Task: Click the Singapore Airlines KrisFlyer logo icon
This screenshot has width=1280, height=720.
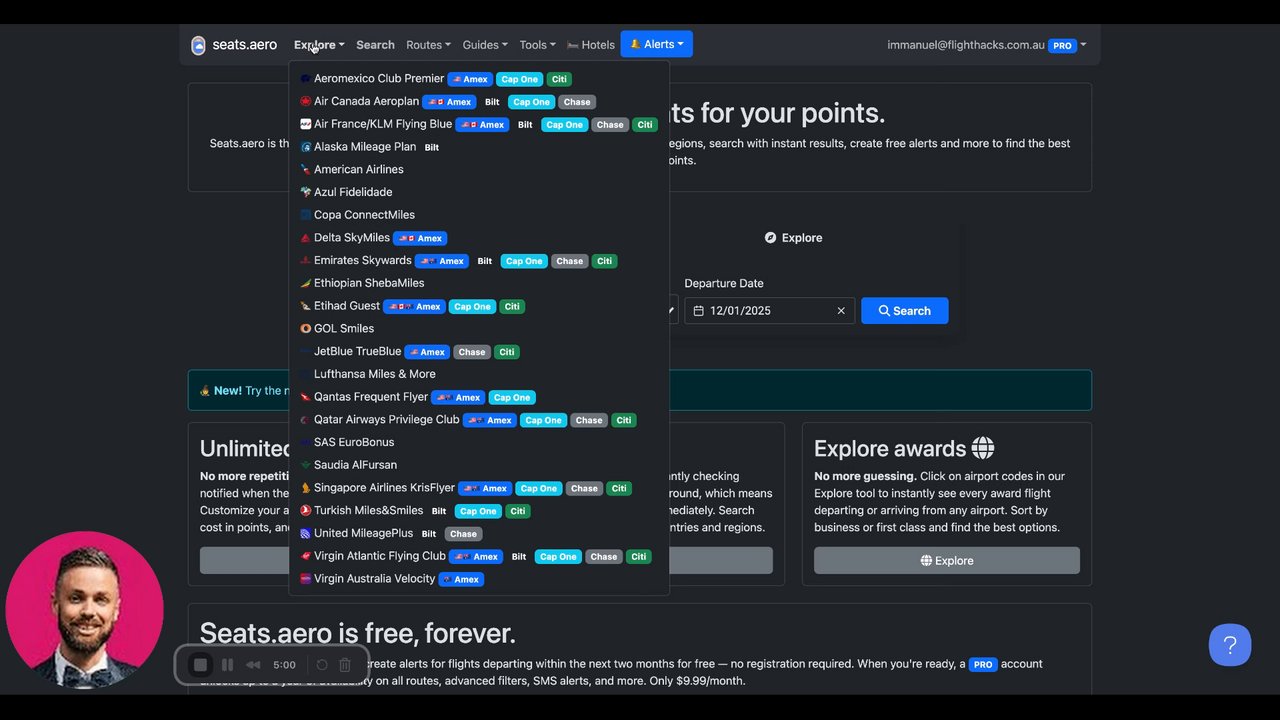Action: pos(306,488)
